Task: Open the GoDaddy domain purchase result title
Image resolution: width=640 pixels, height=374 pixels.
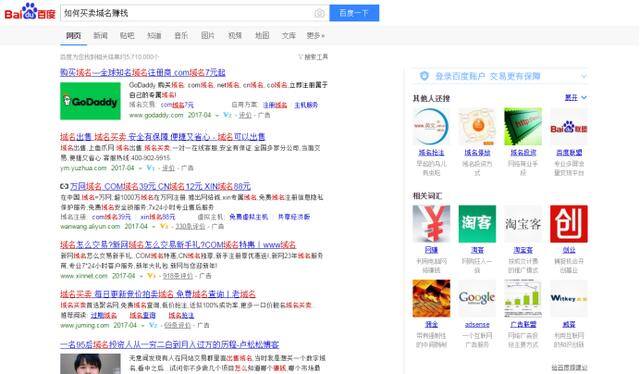Action: tap(143, 72)
